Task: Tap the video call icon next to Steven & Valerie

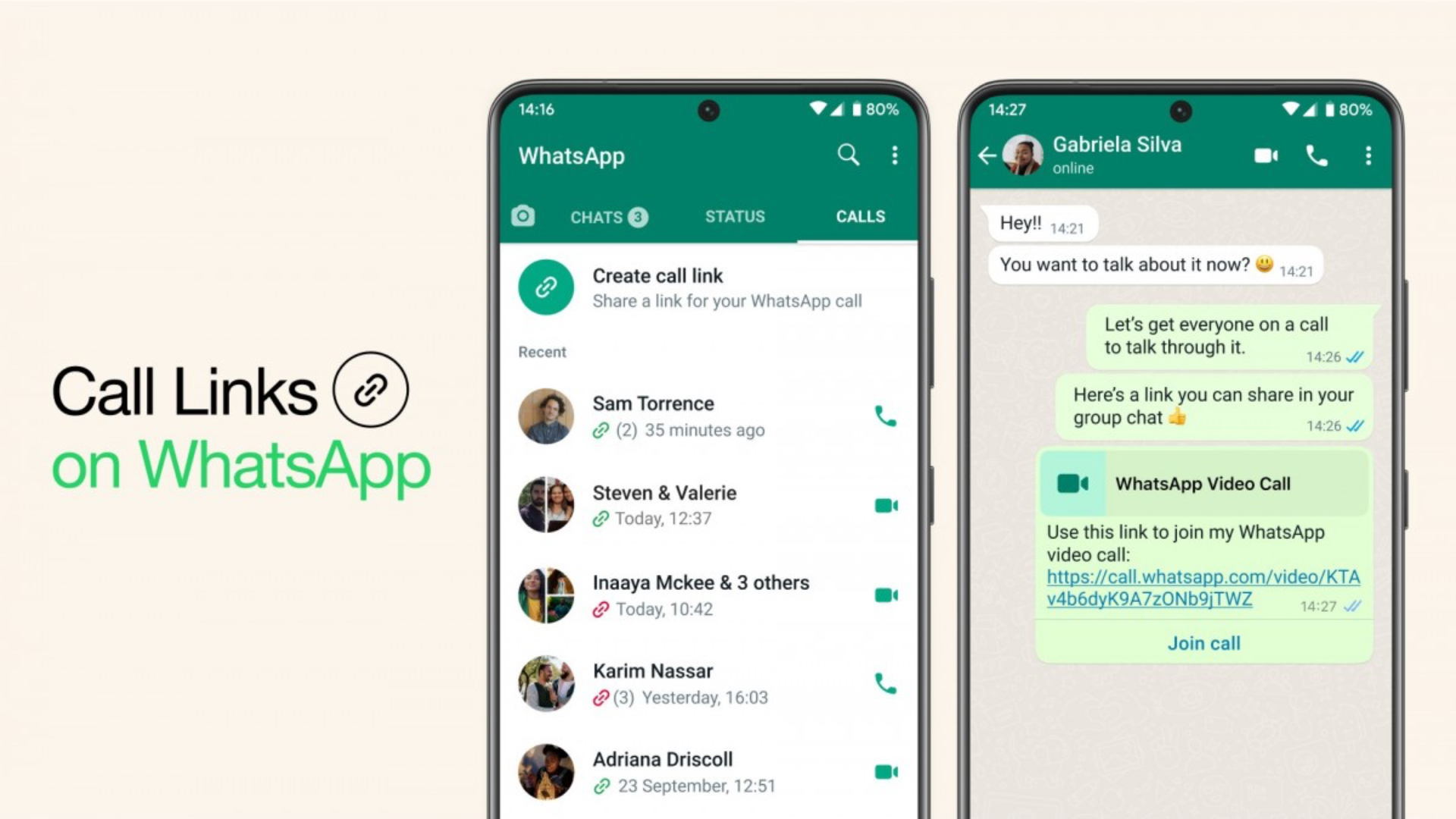Action: pyautogui.click(x=885, y=505)
